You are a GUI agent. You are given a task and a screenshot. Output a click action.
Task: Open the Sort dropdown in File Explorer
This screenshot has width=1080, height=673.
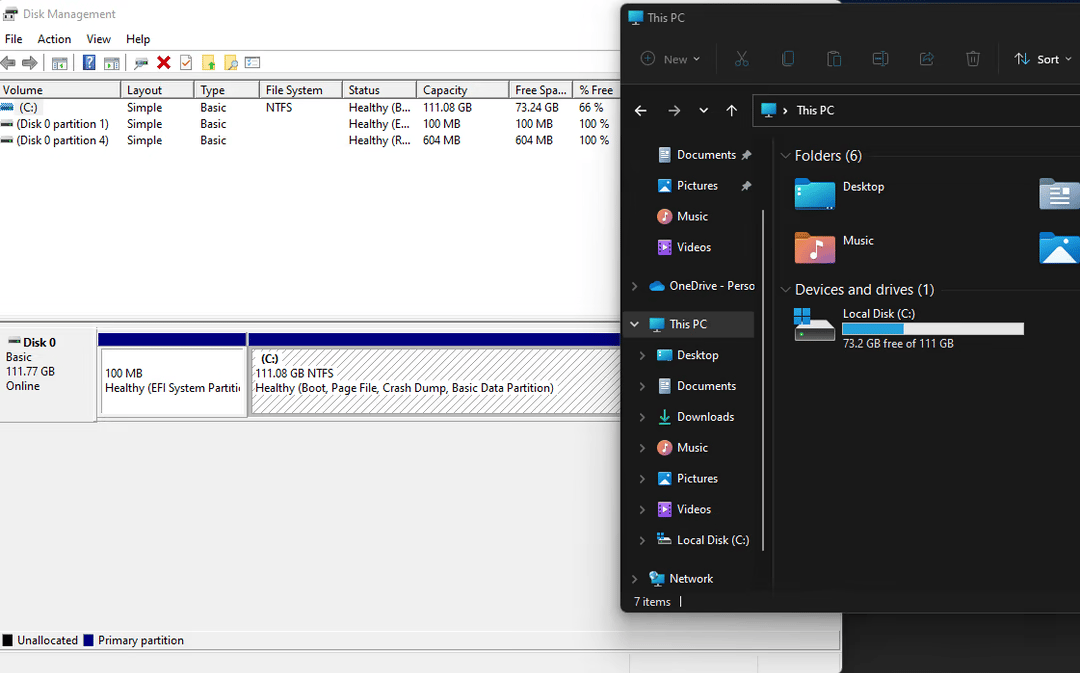tap(1043, 59)
